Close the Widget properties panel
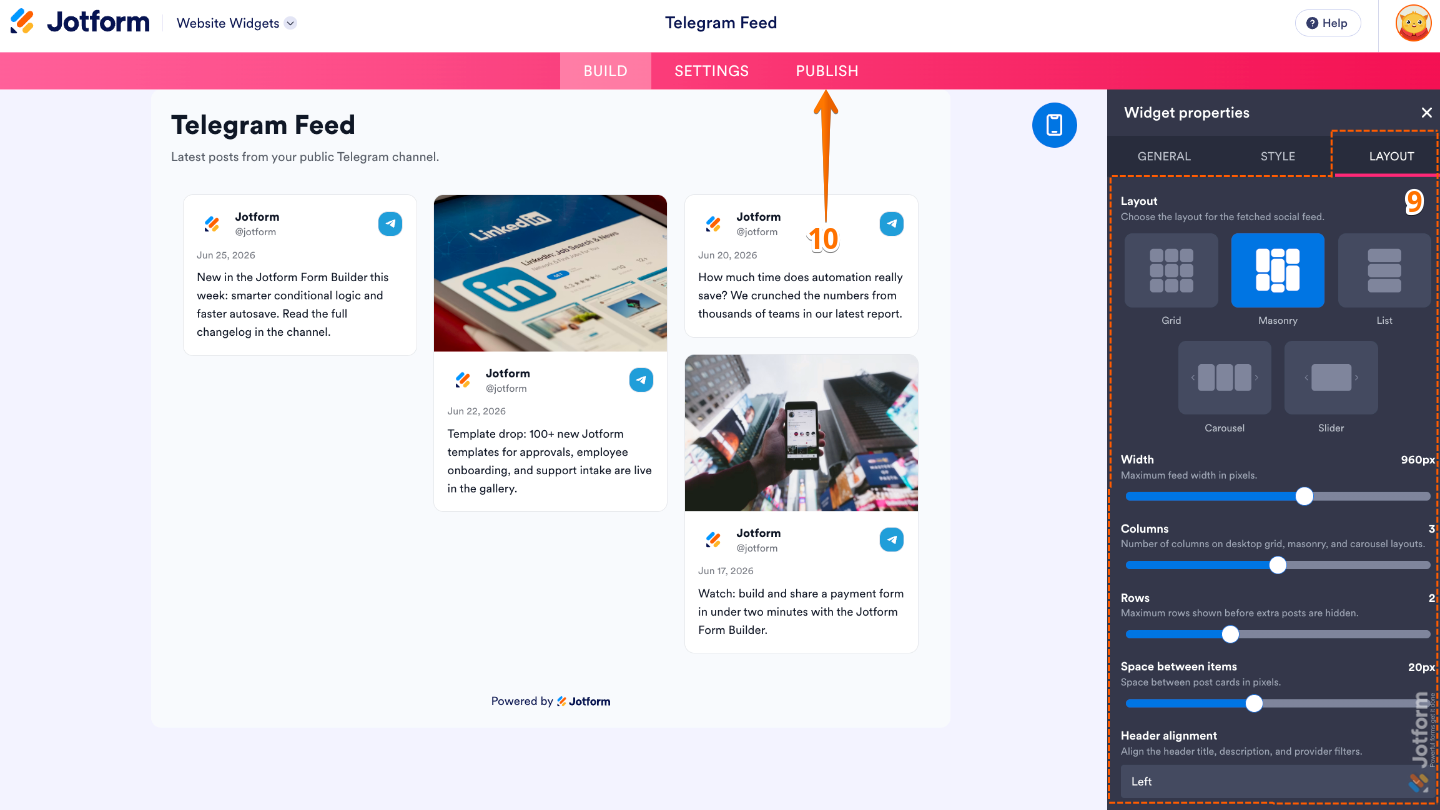Image resolution: width=1440 pixels, height=810 pixels. 1427,113
